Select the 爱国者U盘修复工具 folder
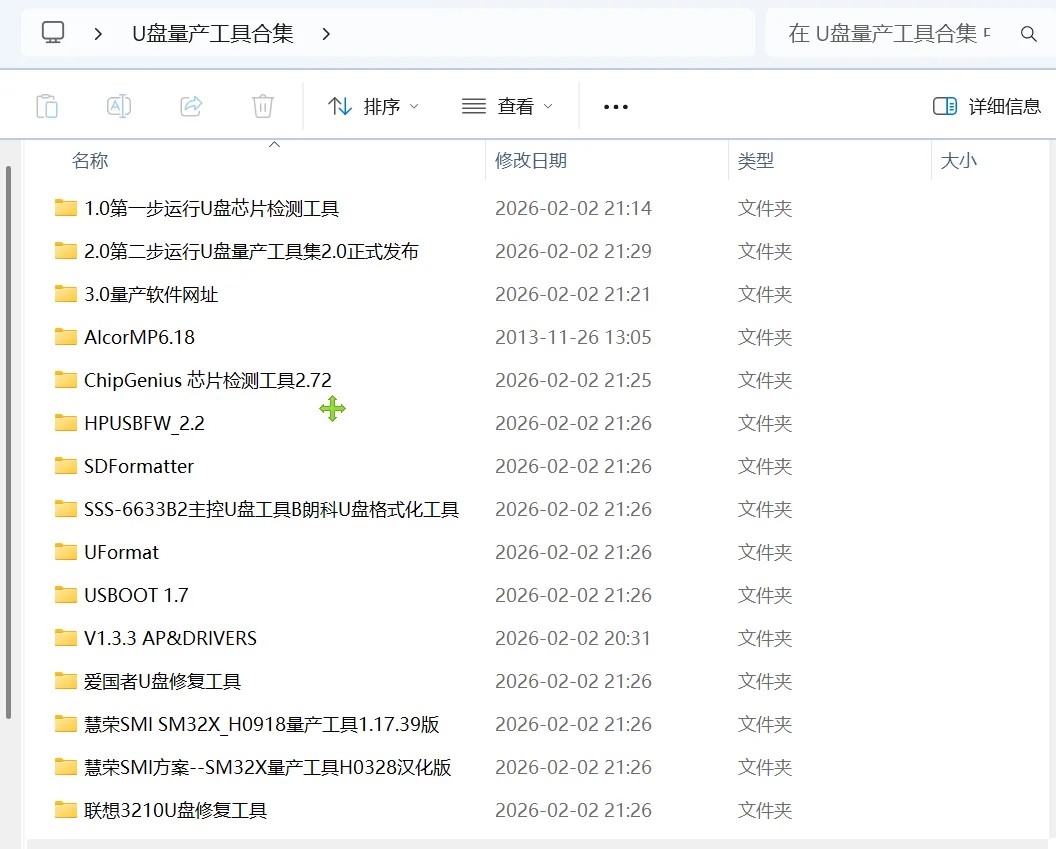This screenshot has height=849, width=1056. (162, 681)
